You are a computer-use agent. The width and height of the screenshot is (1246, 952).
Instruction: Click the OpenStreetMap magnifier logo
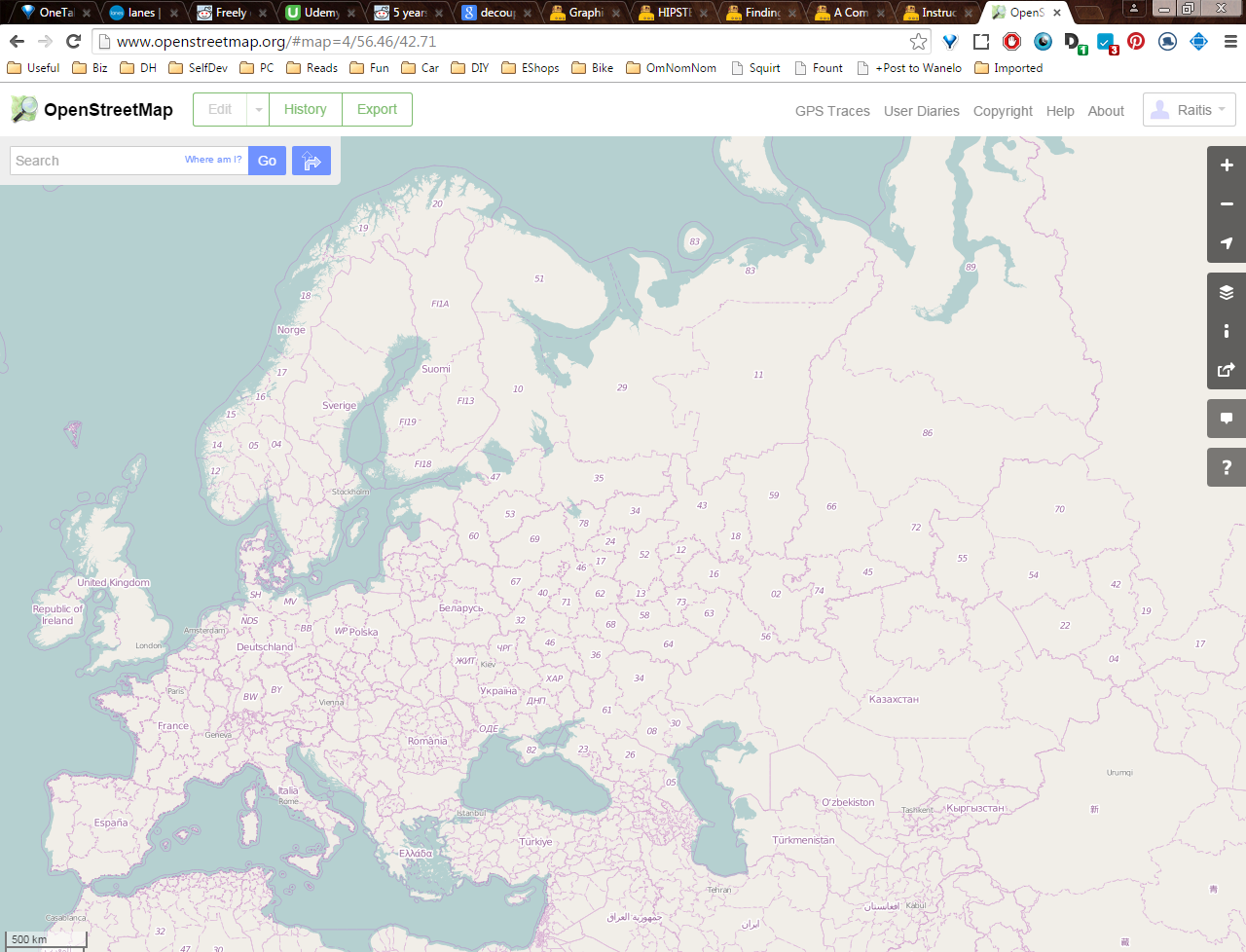click(24, 109)
